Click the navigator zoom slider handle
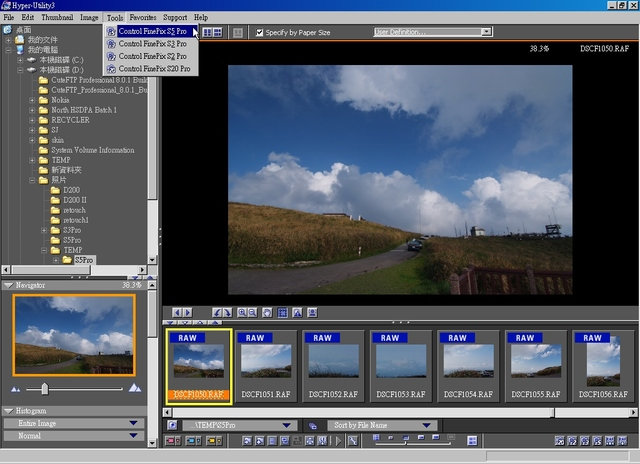The height and width of the screenshot is (464, 640). click(44, 389)
